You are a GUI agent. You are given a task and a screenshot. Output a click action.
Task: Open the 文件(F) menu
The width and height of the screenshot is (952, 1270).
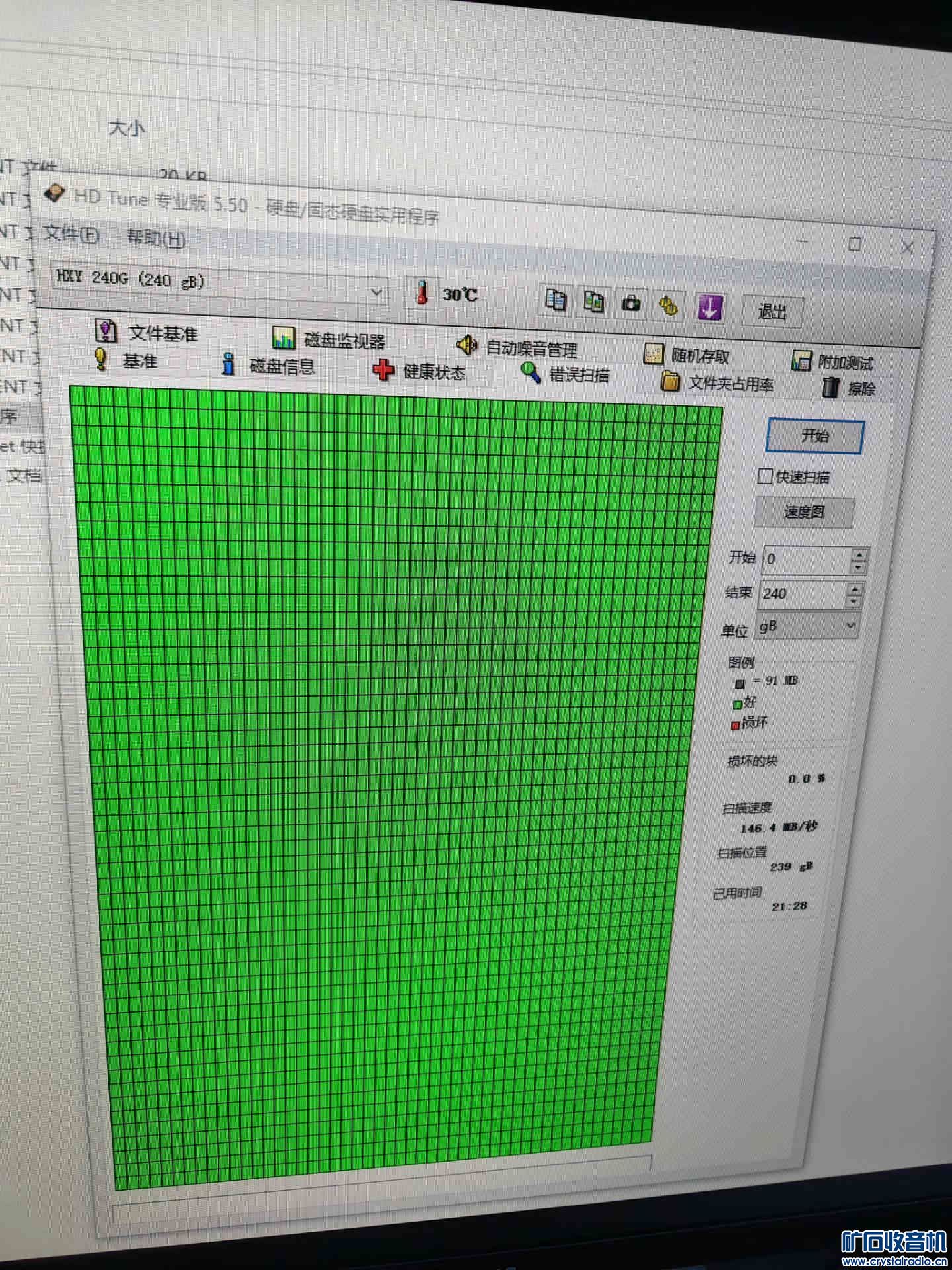point(71,233)
